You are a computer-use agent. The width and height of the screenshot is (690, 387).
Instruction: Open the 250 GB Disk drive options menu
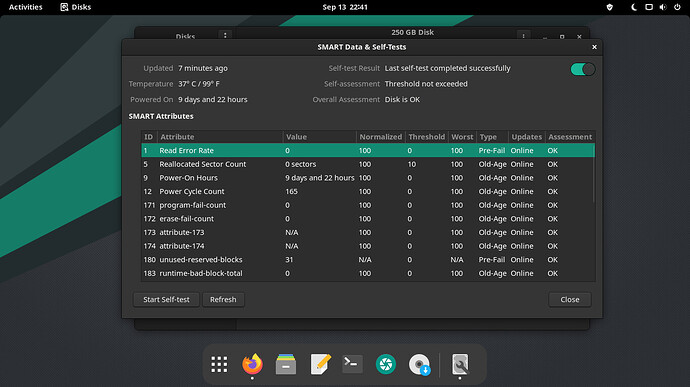(523, 35)
